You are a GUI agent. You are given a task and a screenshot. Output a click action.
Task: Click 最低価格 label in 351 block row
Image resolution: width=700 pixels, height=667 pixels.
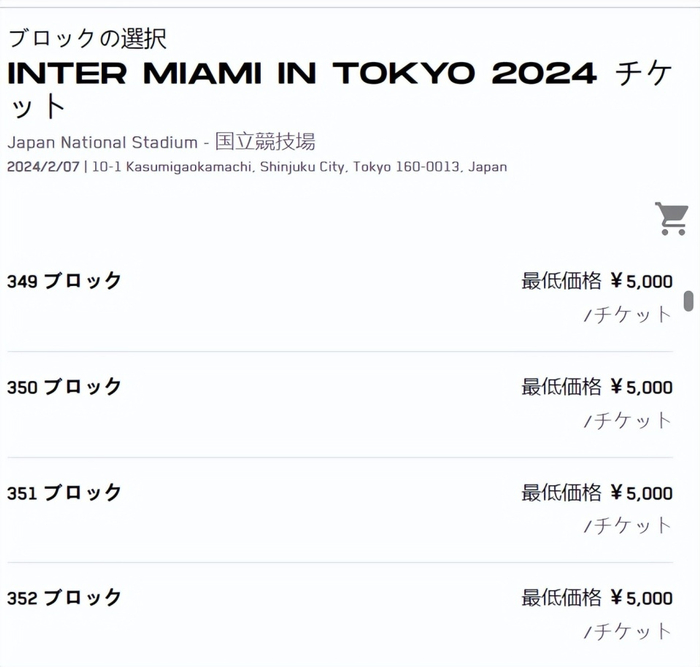pos(561,492)
